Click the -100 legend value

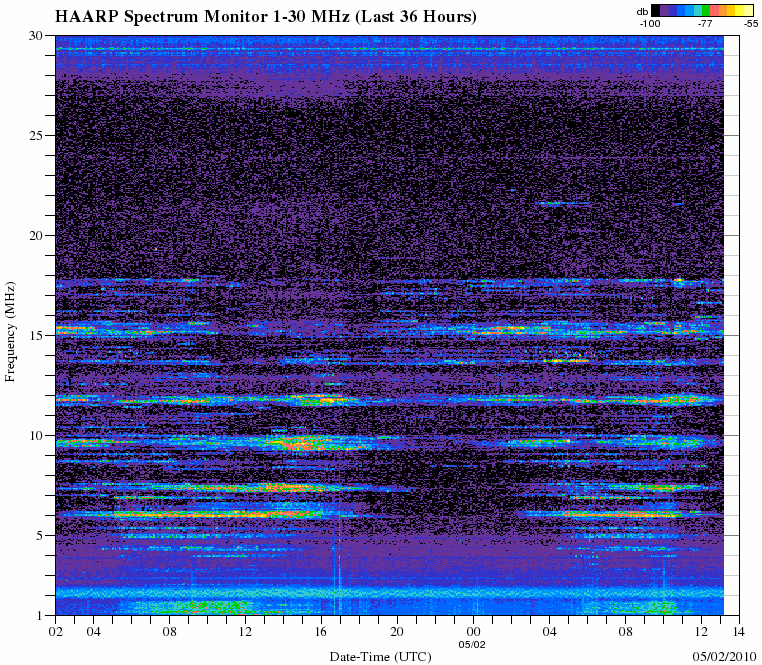[x=650, y=23]
